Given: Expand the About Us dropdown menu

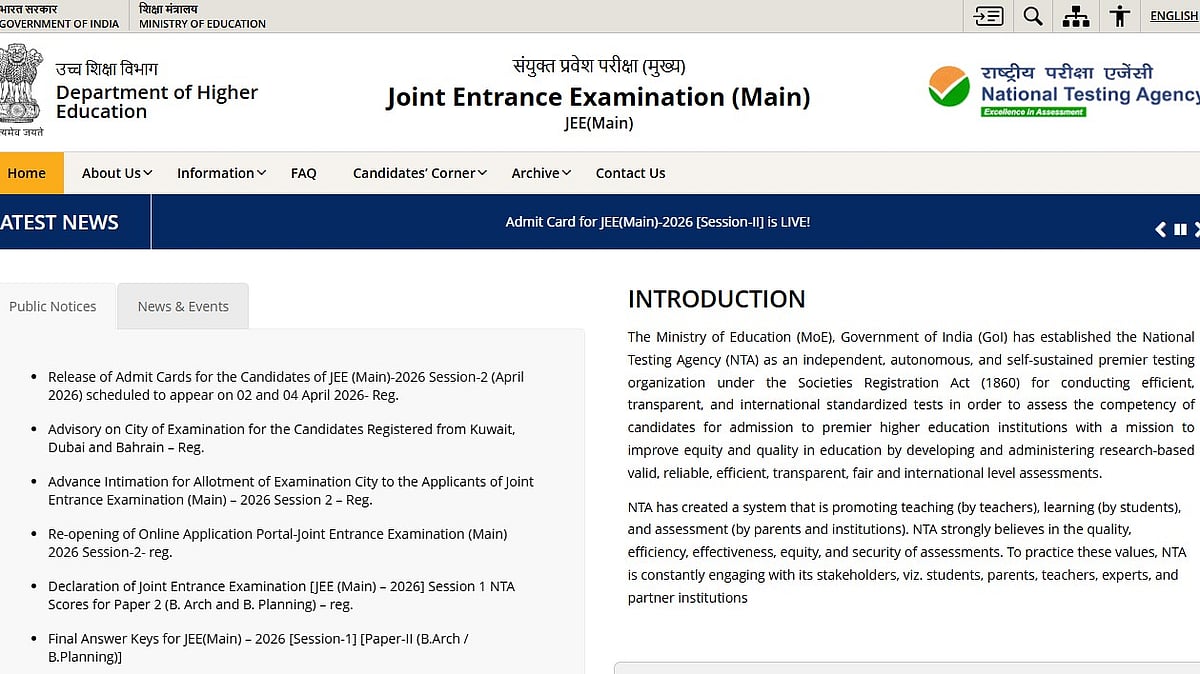Looking at the screenshot, I should 117,173.
